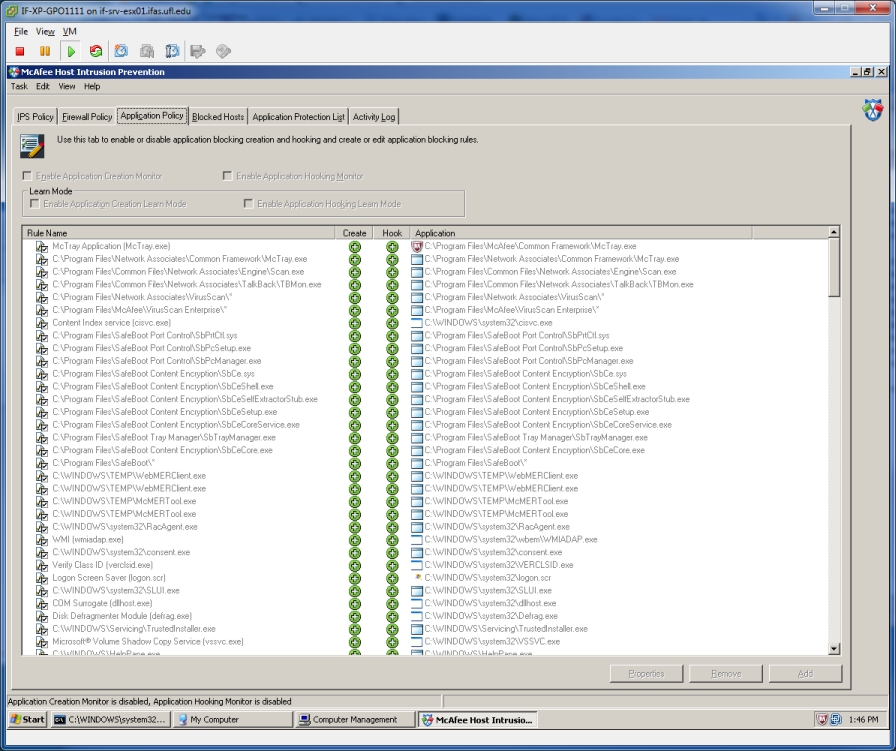
Task: Click the Add button
Action: click(x=805, y=674)
